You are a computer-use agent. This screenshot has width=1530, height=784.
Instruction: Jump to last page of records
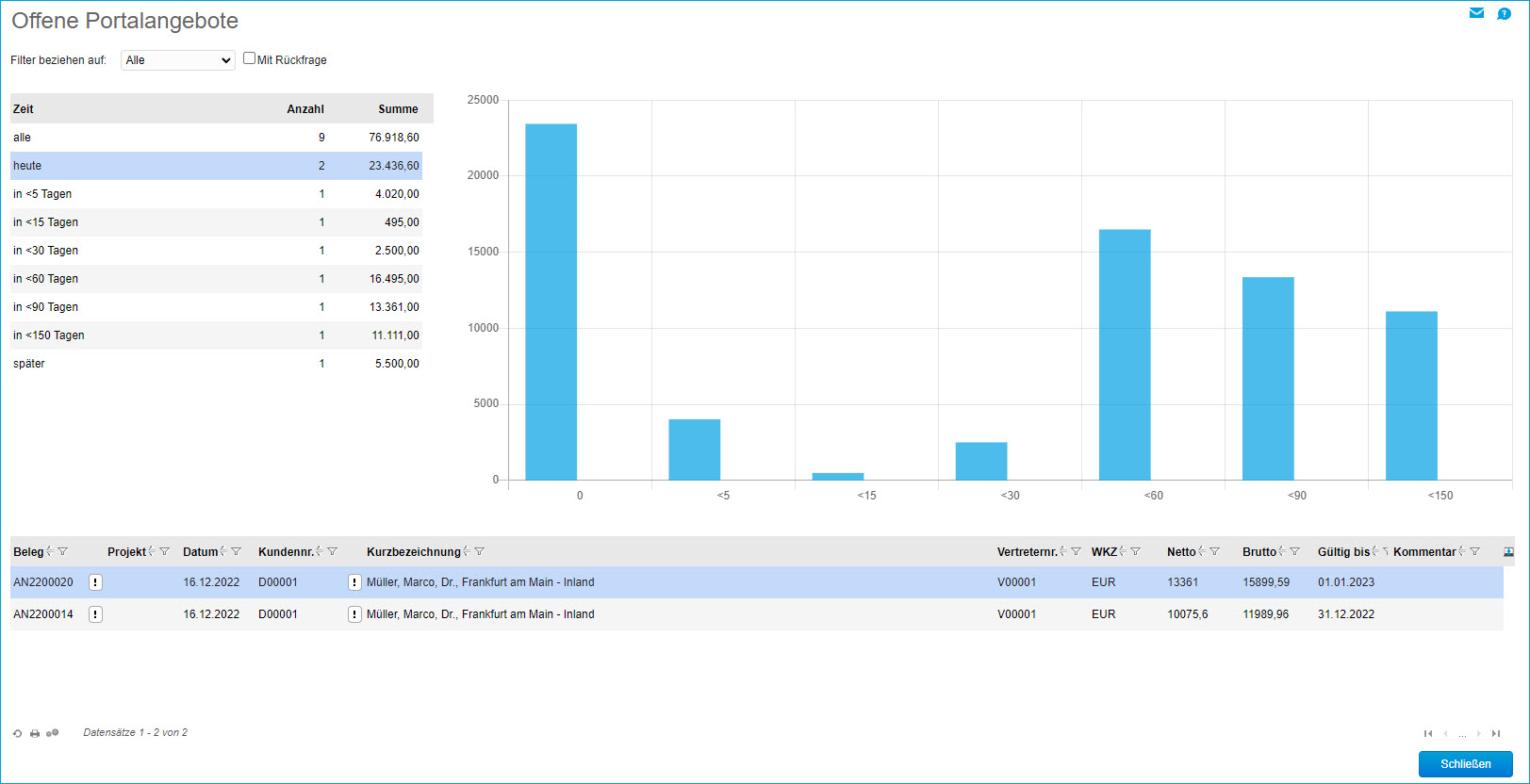coord(1496,733)
